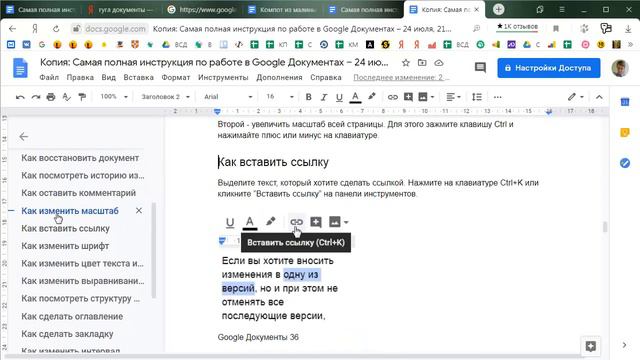Open image insert dropdown arrow
Image resolution: width=640 pixels, height=360 pixels.
pos(432,97)
